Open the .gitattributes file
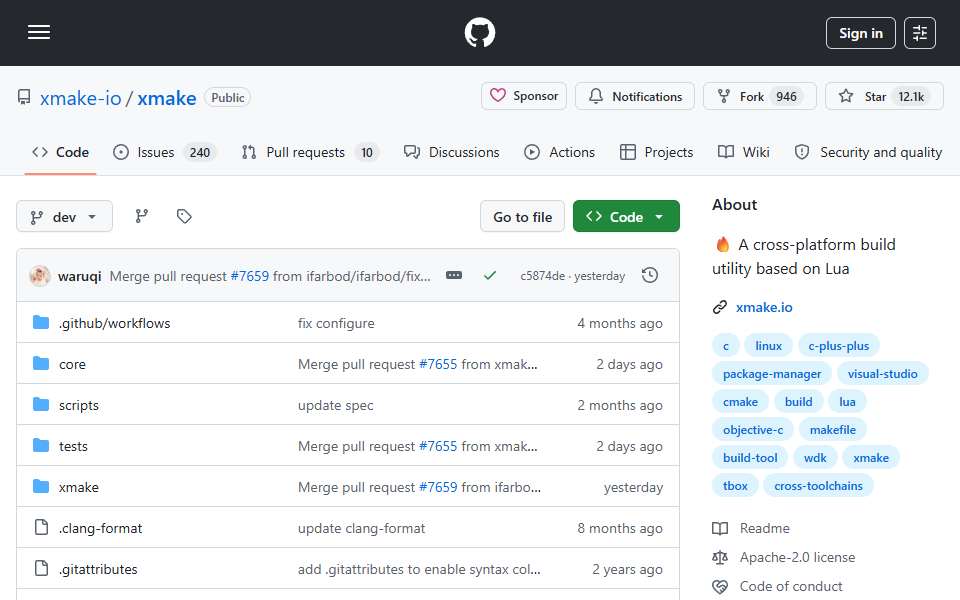Viewport: 960px width, 600px height. pos(98,569)
